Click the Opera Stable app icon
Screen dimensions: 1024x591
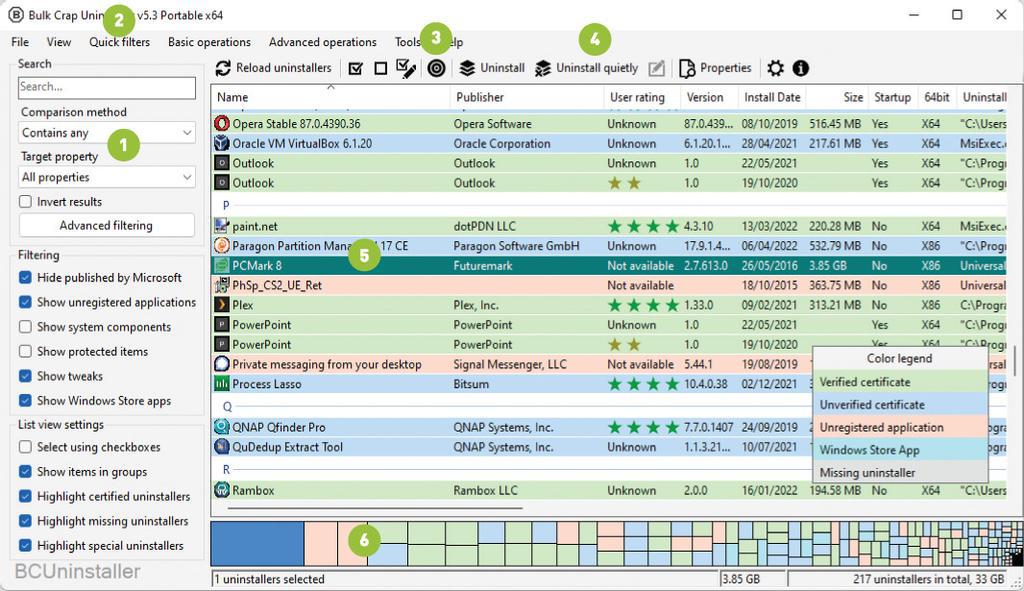click(222, 123)
